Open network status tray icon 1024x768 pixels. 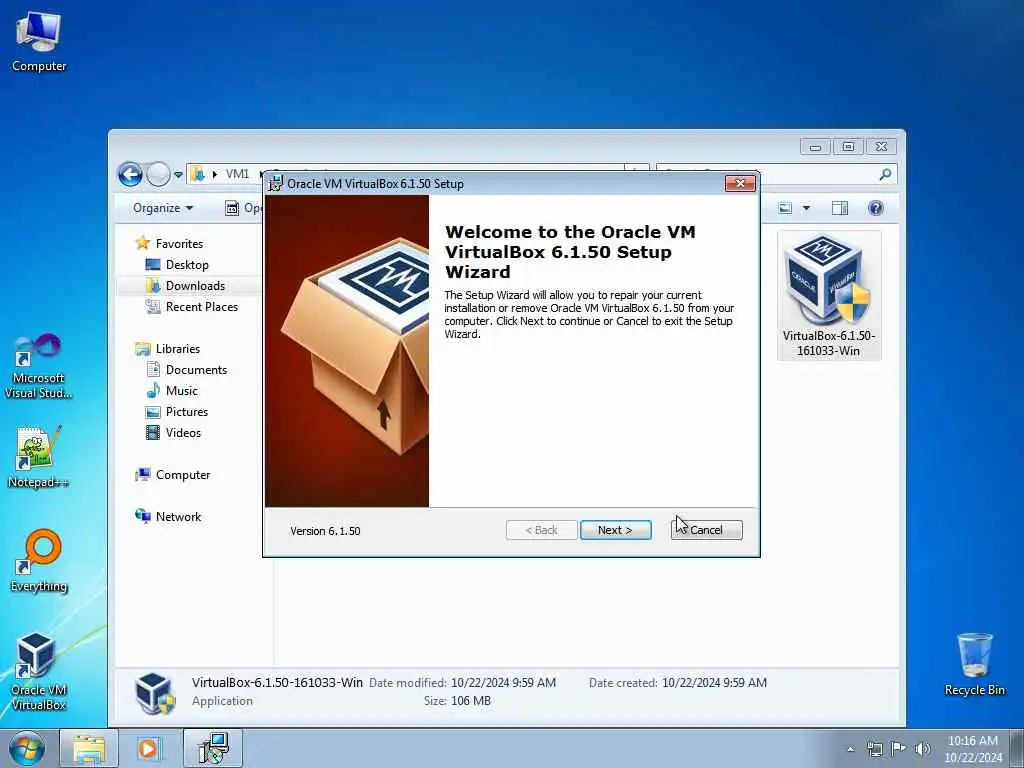(874, 749)
